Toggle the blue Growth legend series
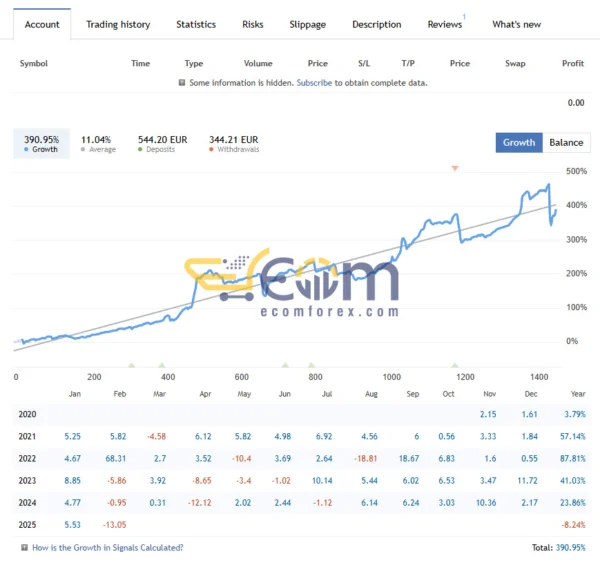The height and width of the screenshot is (563, 600). (x=40, y=144)
